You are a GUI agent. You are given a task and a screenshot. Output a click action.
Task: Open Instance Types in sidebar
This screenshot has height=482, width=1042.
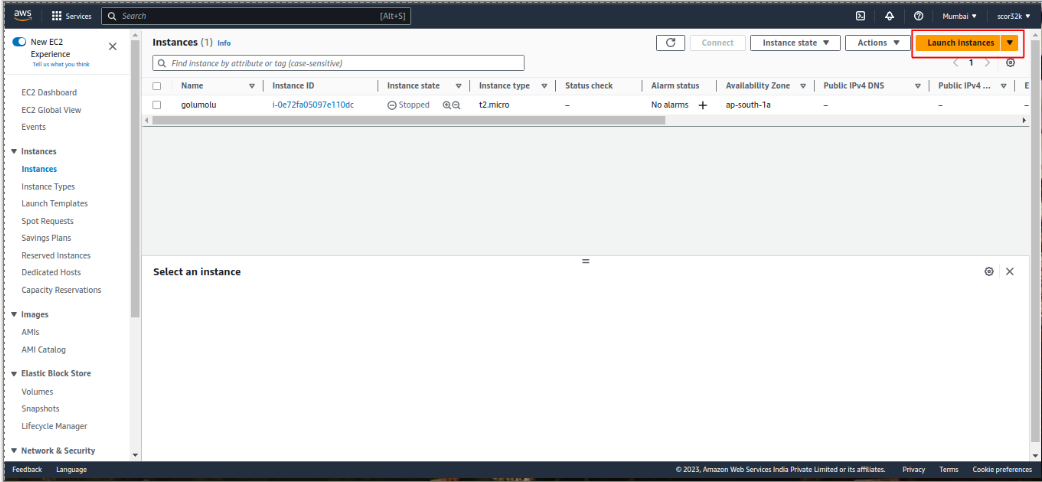click(x=48, y=187)
